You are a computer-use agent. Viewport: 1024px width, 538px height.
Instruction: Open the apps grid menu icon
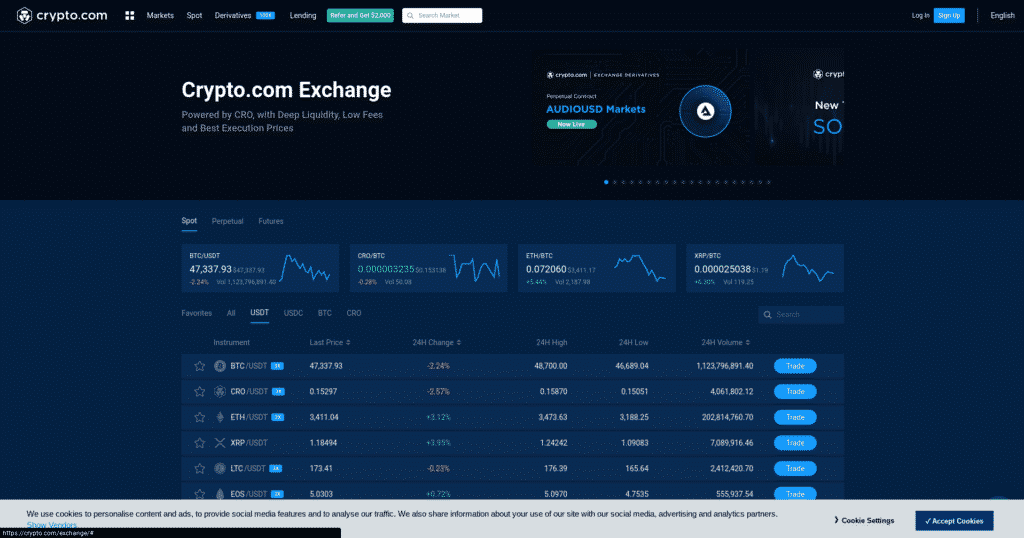129,16
